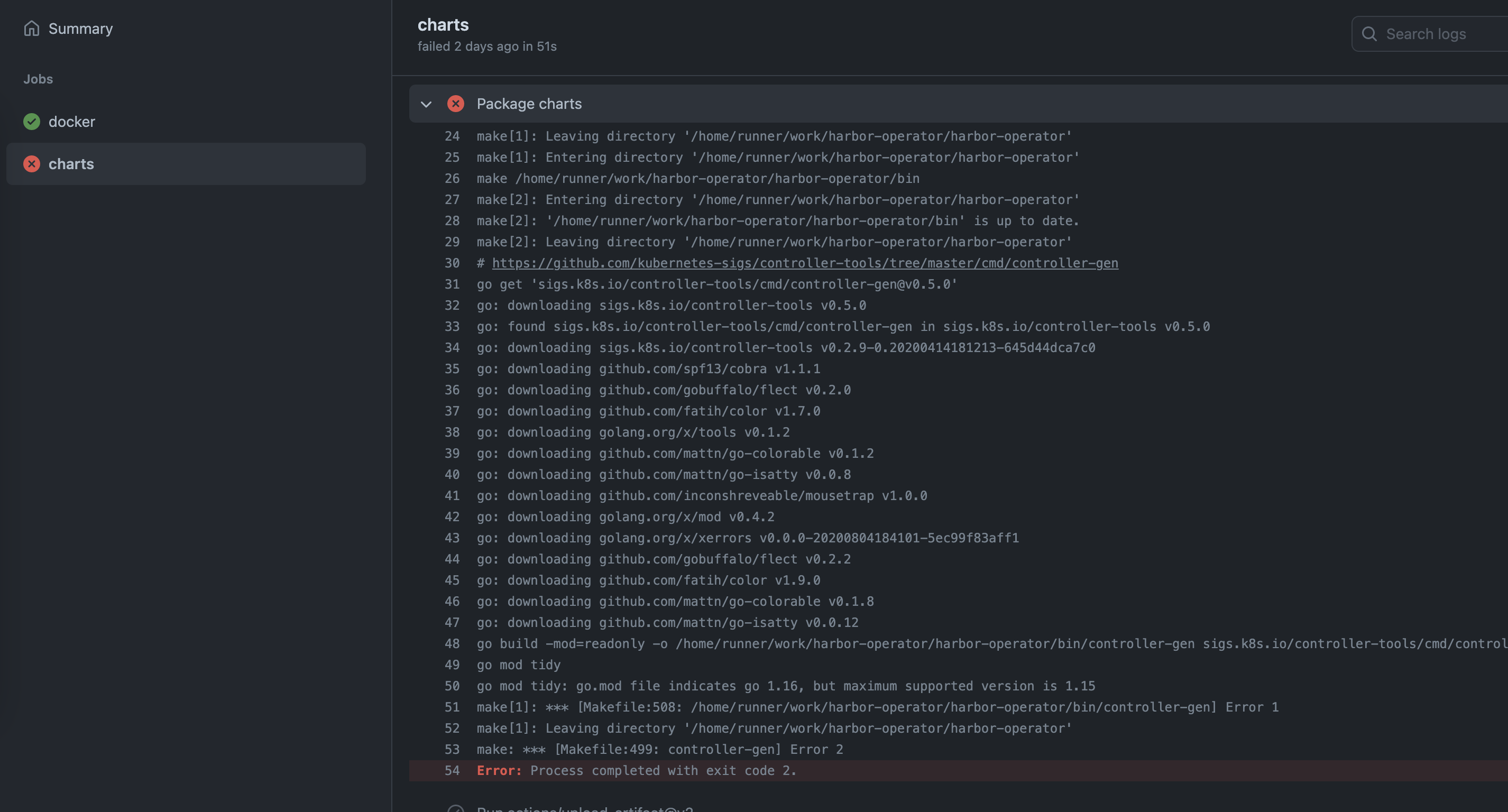Switch to the docker job

click(x=71, y=122)
